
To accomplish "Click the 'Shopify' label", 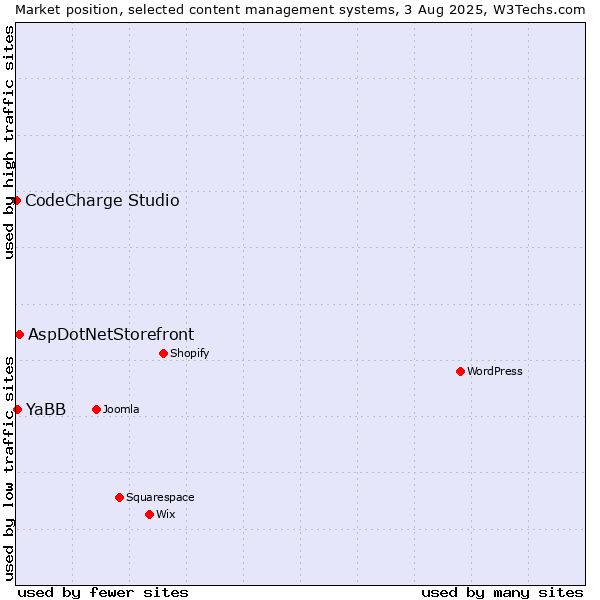I will click(x=189, y=353).
